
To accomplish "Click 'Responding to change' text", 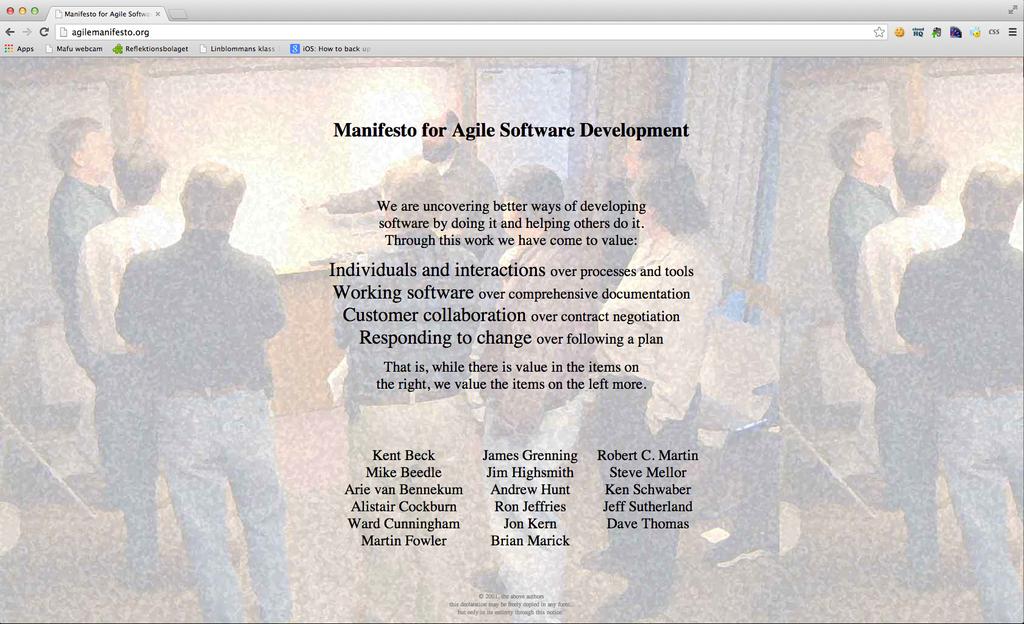I will click(445, 337).
